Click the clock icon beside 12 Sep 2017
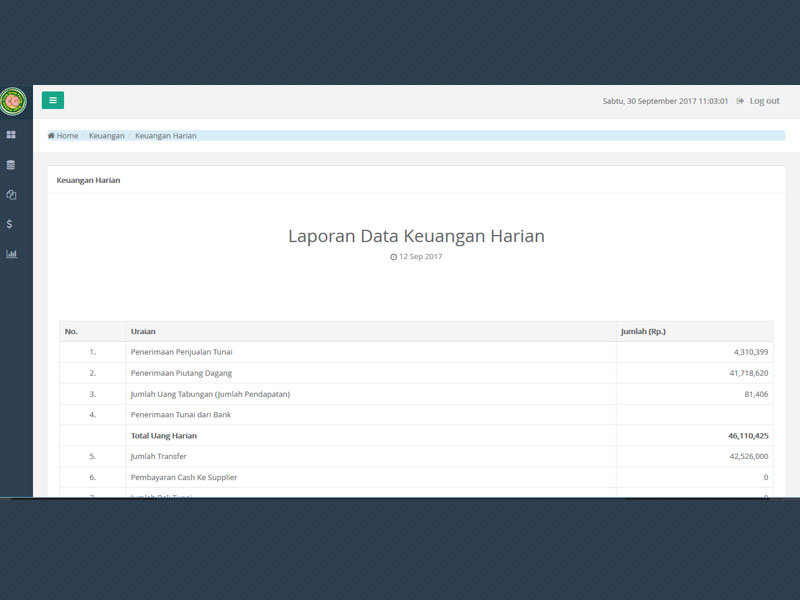Screen dimensions: 800x600 pyautogui.click(x=394, y=257)
